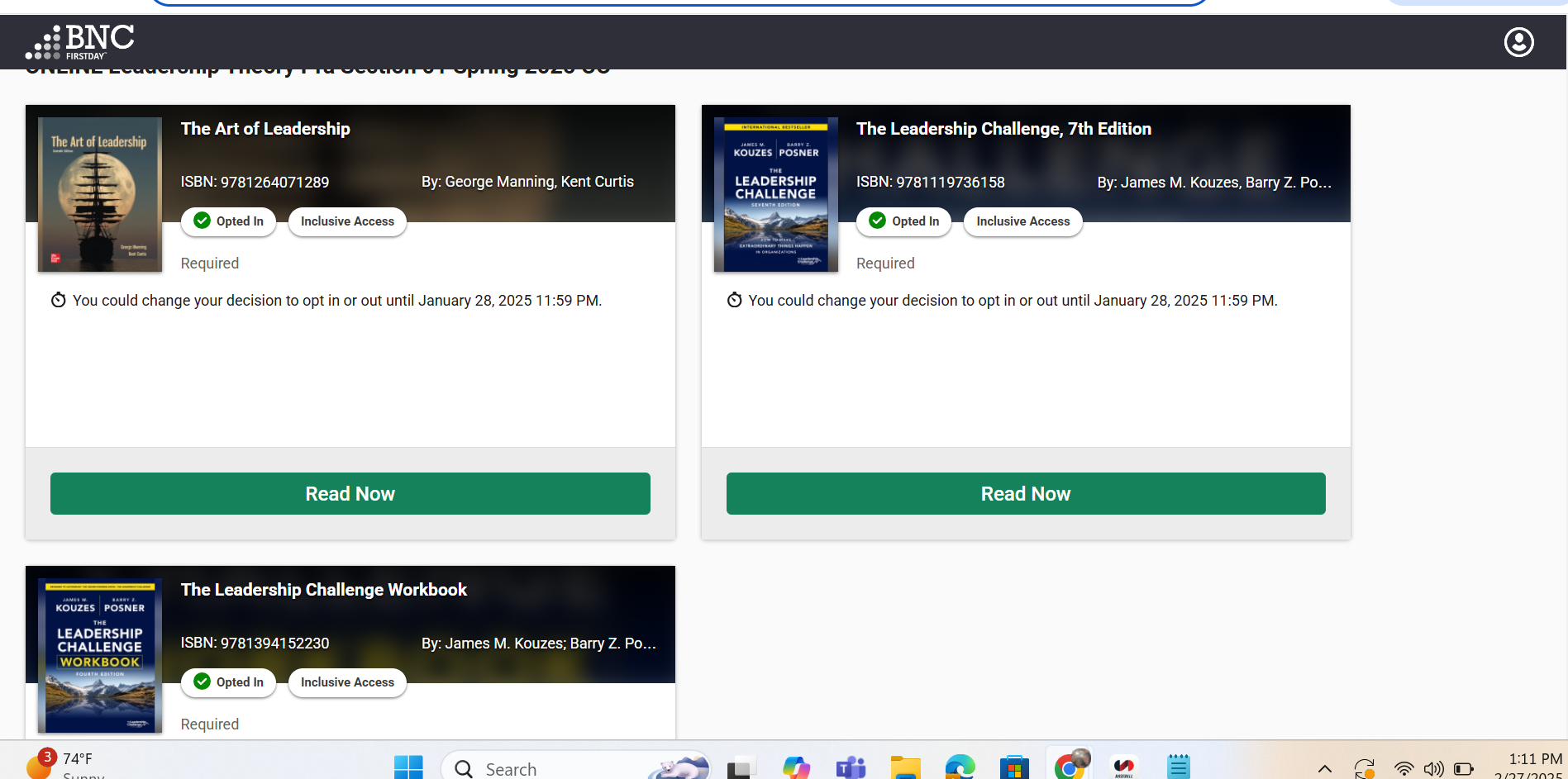Image resolution: width=1568 pixels, height=779 pixels.
Task: Open File Explorer from the taskbar
Action: [x=905, y=768]
